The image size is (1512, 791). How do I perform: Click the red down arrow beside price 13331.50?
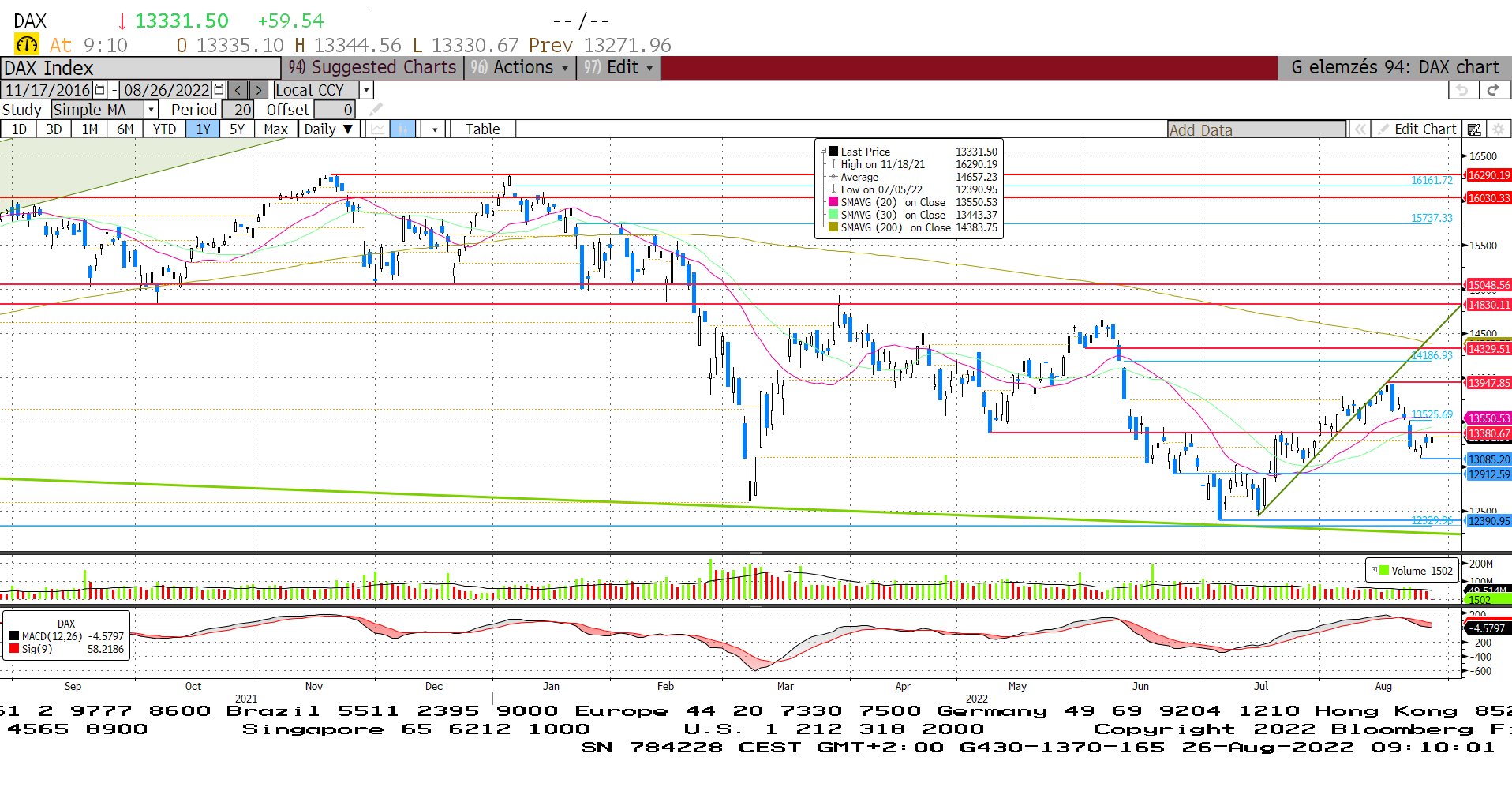(x=122, y=21)
